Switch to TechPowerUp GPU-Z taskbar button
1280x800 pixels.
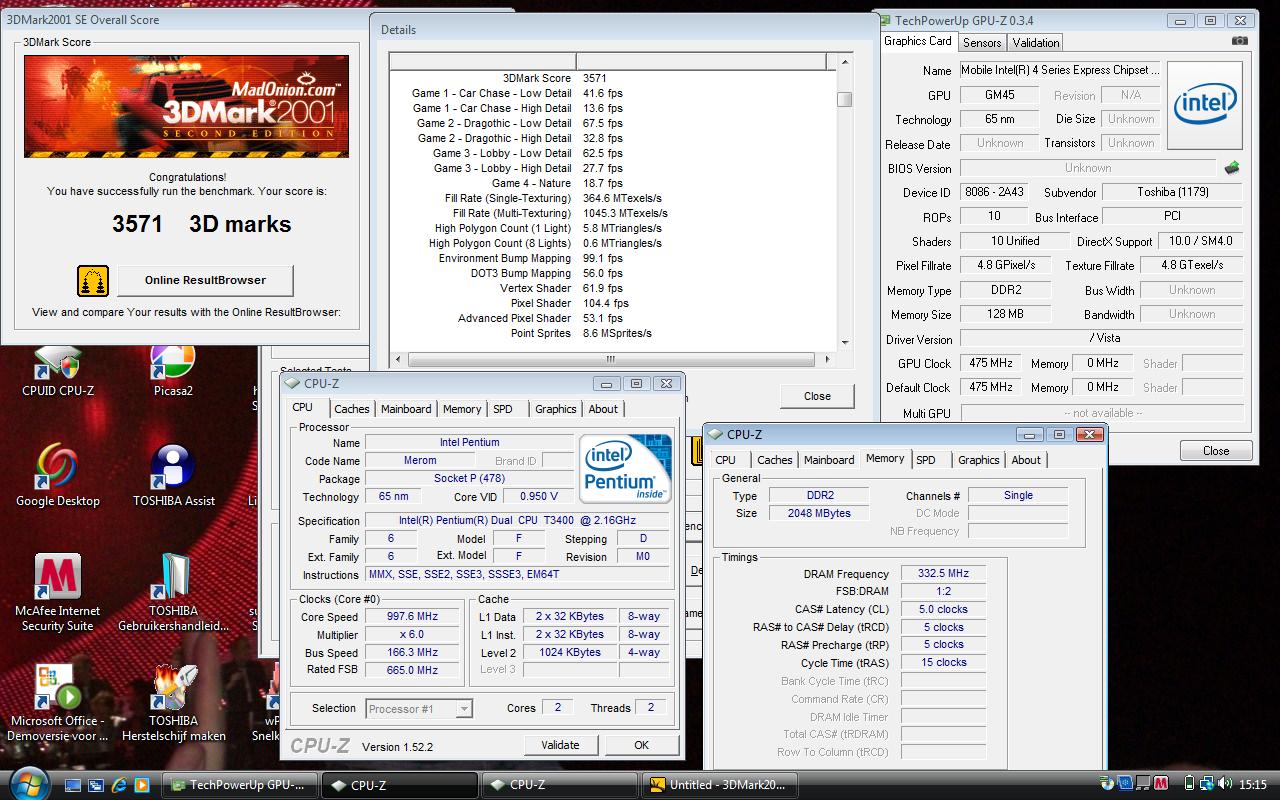tap(240, 785)
